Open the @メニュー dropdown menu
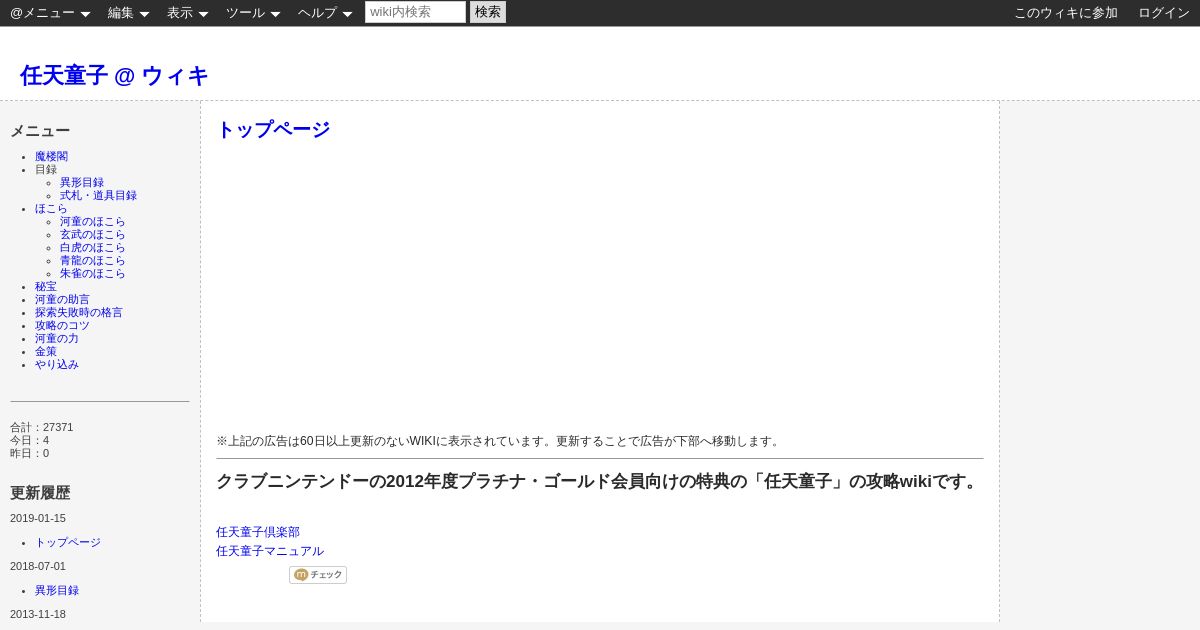Screen dimensions: 1200x630 (50, 13)
